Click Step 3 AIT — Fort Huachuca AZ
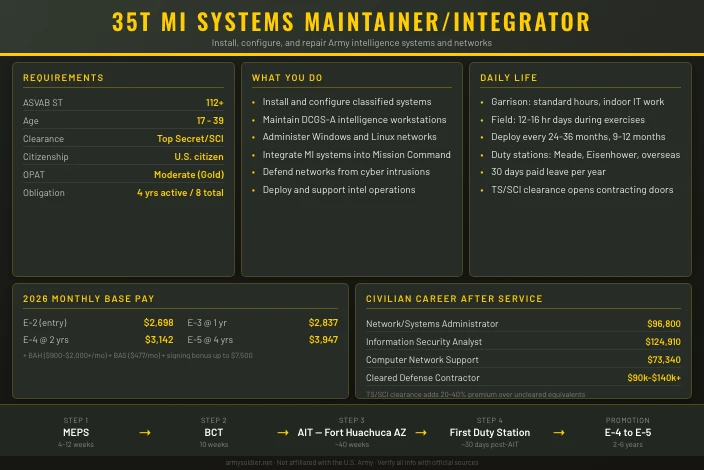Viewport: 704px width, 470px height. click(352, 432)
